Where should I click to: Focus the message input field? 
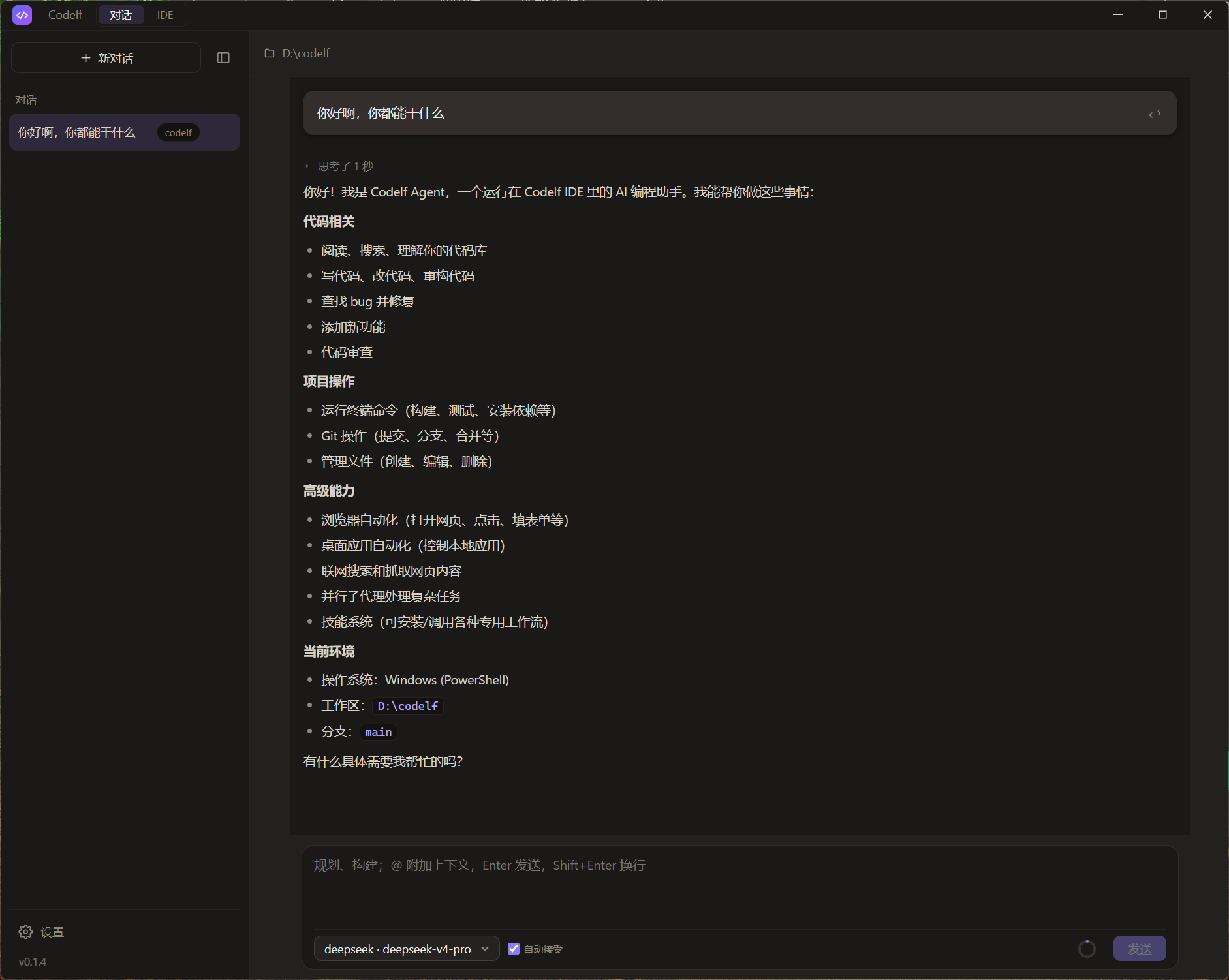[740, 887]
